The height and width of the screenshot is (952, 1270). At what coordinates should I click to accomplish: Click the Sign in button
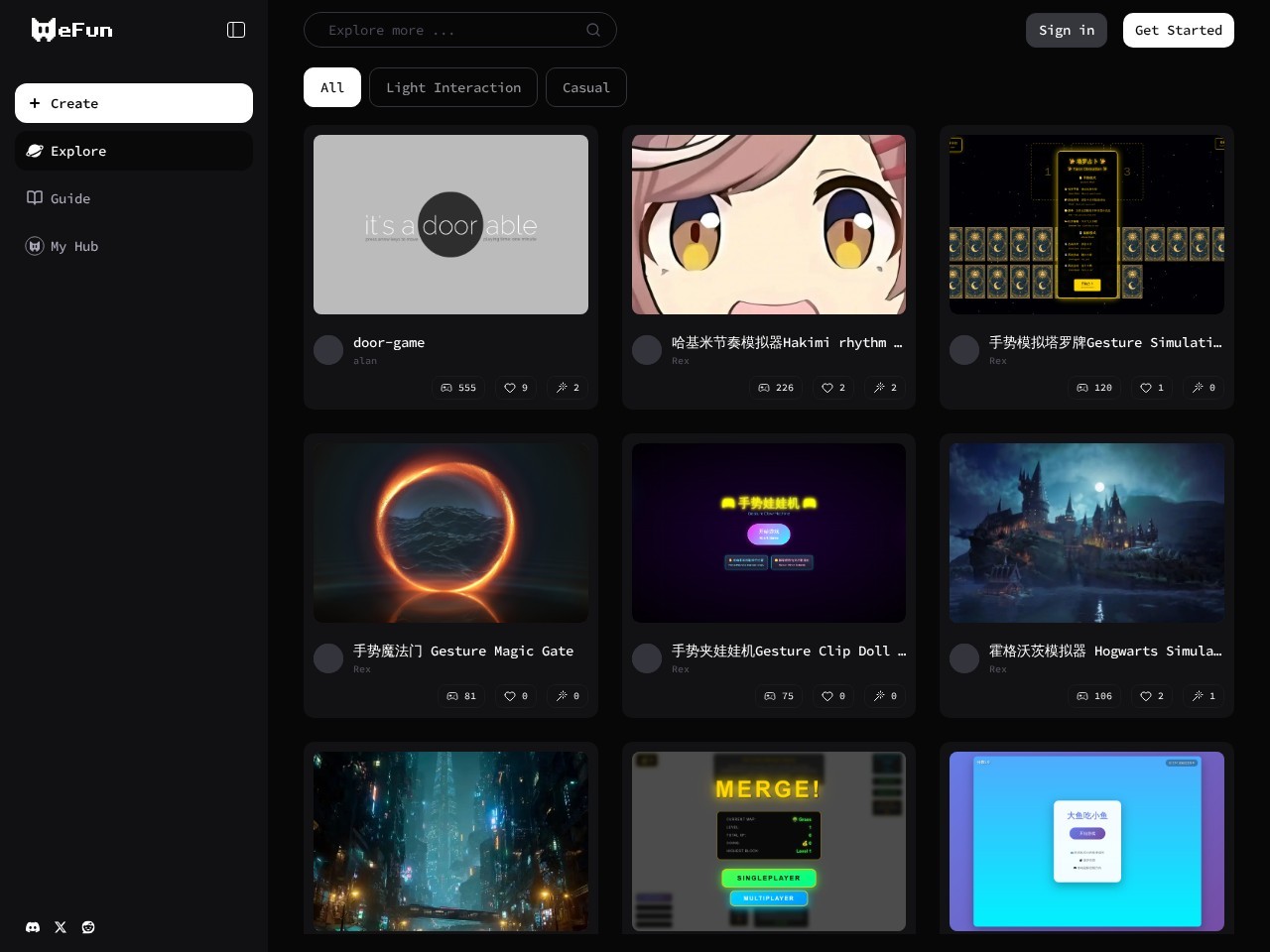tap(1067, 30)
